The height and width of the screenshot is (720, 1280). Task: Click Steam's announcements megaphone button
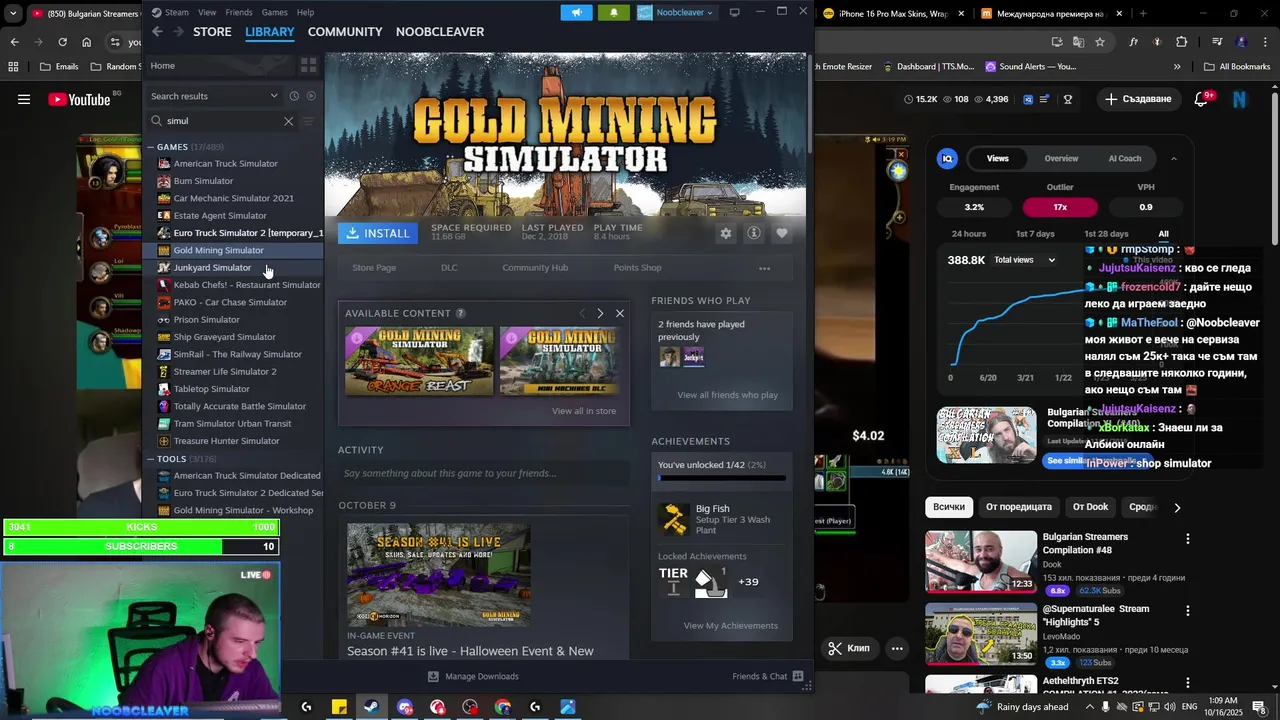(x=576, y=12)
